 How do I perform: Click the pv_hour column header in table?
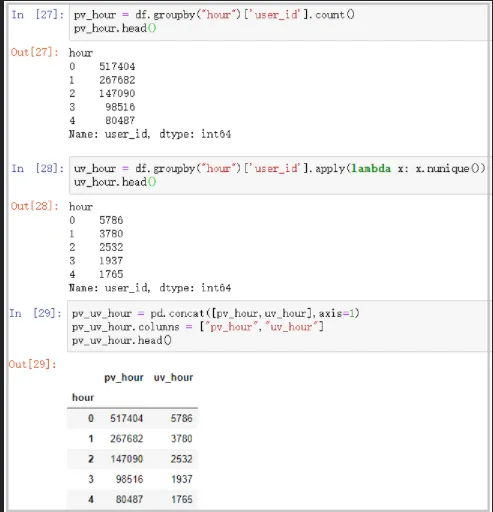[124, 378]
